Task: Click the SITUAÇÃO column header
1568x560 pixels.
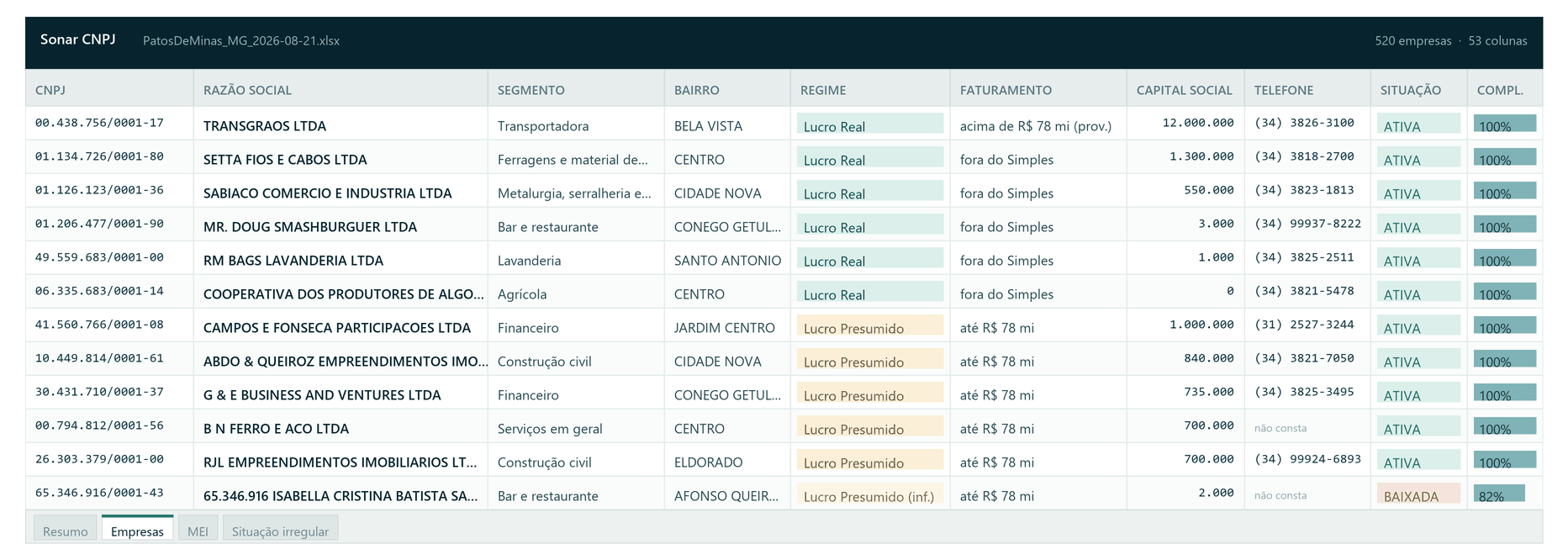Action: pyautogui.click(x=1418, y=89)
